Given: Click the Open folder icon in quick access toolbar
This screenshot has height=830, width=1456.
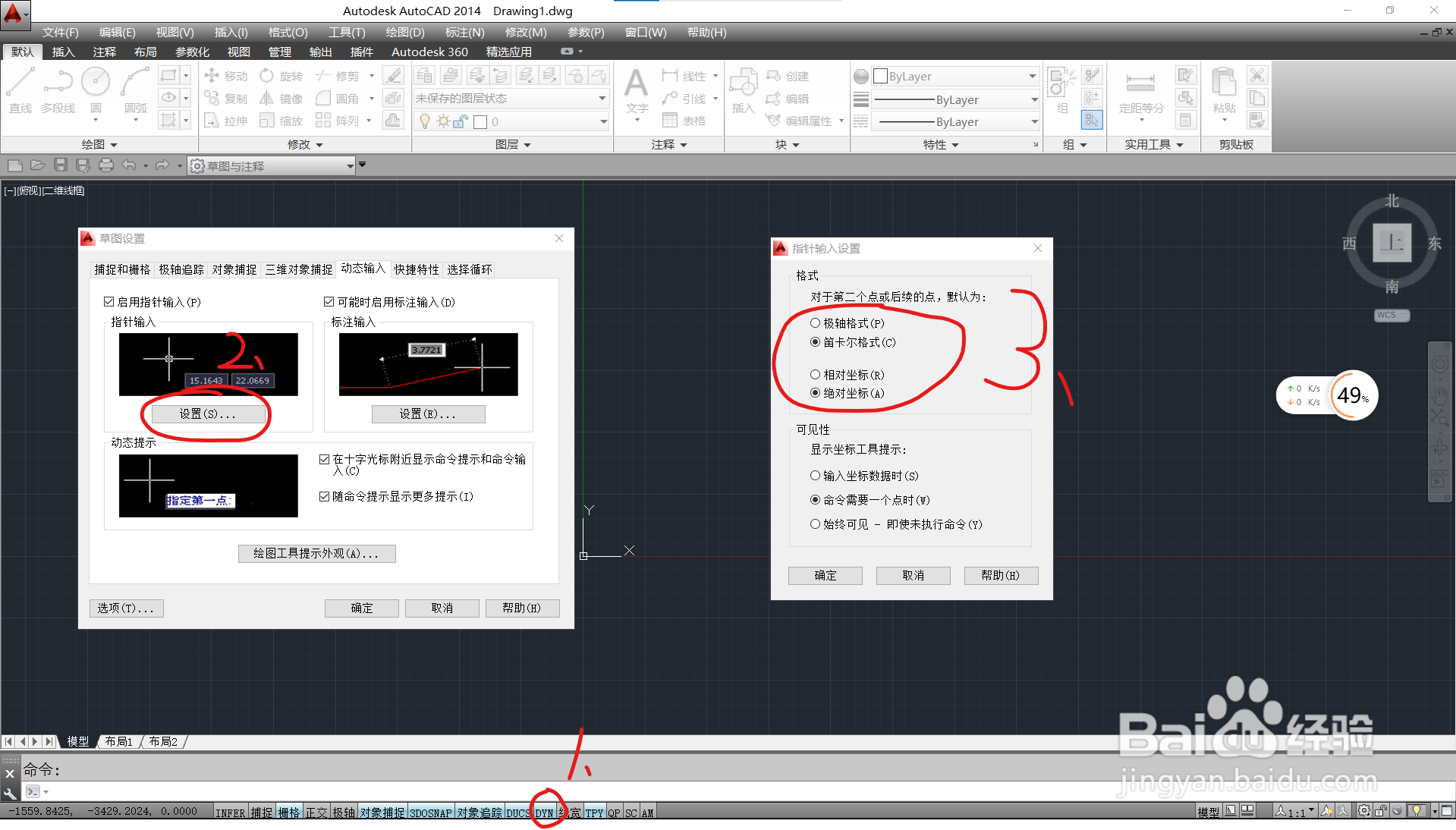Looking at the screenshot, I should [38, 165].
